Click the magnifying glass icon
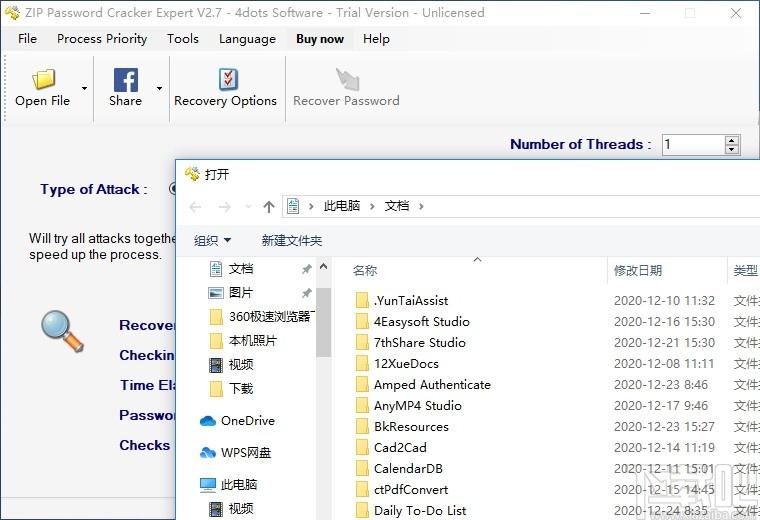 tap(62, 331)
